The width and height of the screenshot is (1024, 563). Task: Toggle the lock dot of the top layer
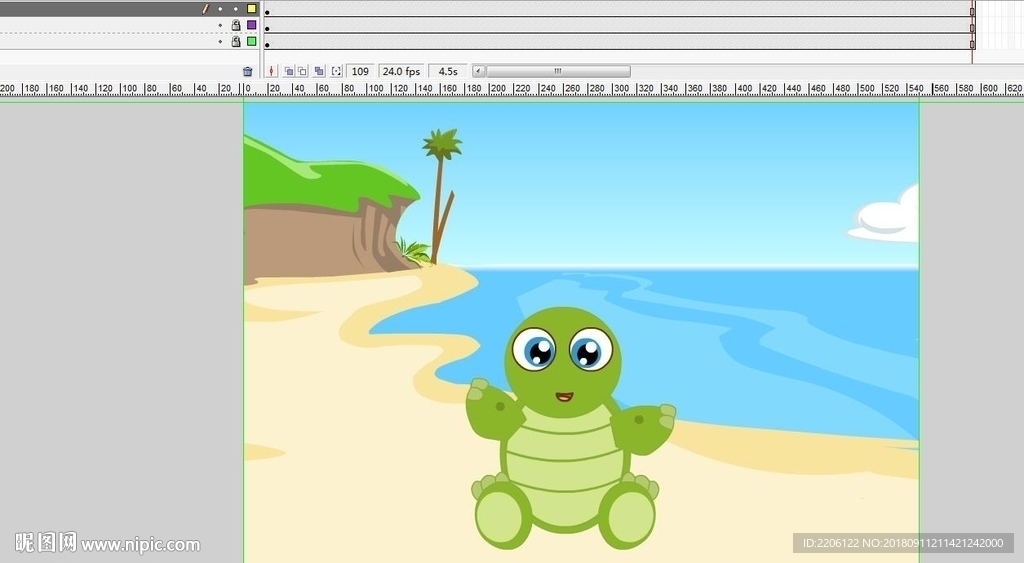(236, 9)
